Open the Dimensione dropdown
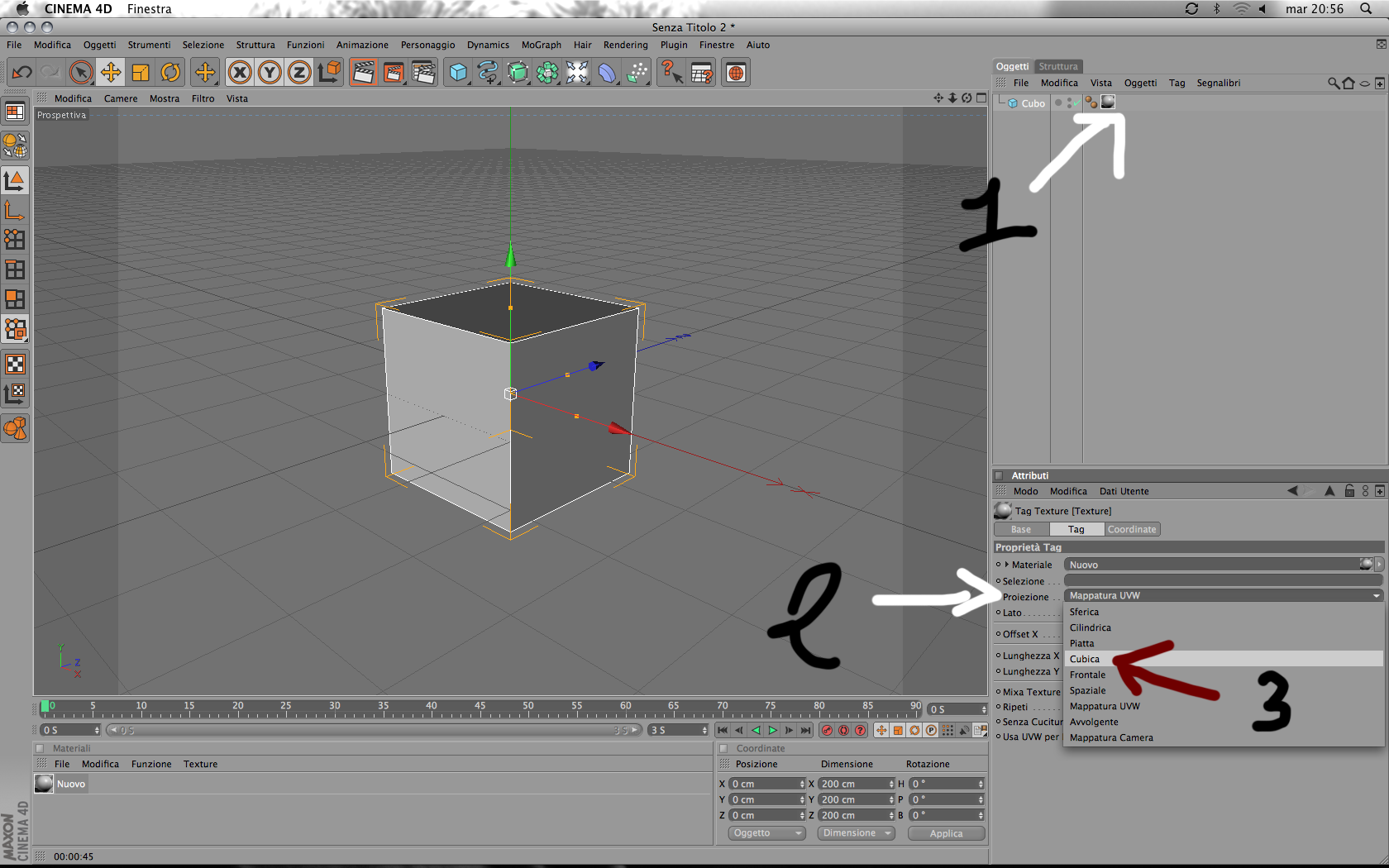The image size is (1389, 868). pyautogui.click(x=857, y=833)
